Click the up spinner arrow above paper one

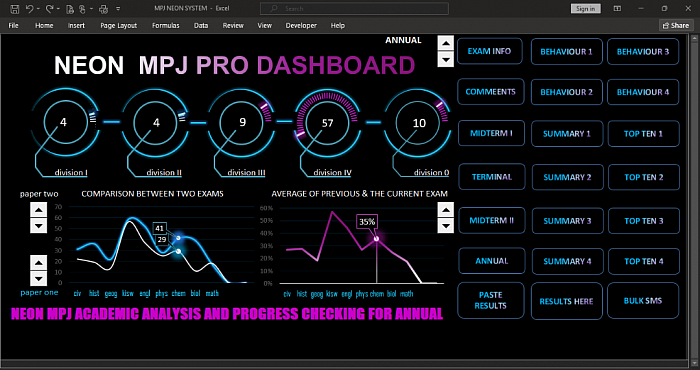click(x=38, y=262)
